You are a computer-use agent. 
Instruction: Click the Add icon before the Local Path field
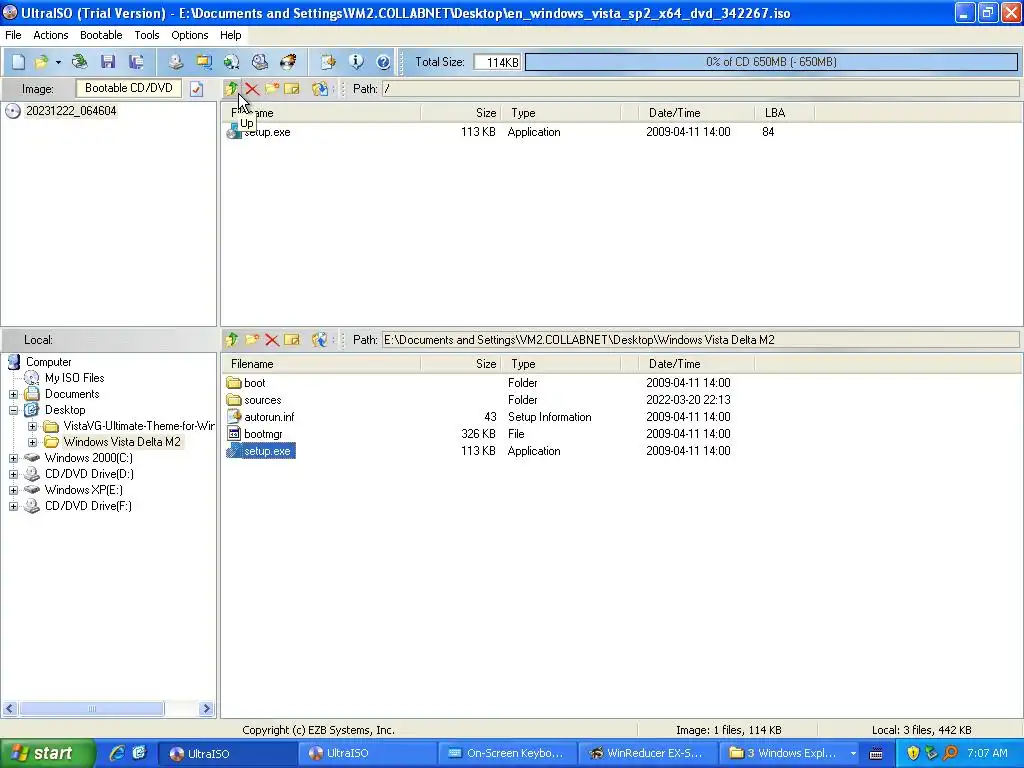(319, 340)
